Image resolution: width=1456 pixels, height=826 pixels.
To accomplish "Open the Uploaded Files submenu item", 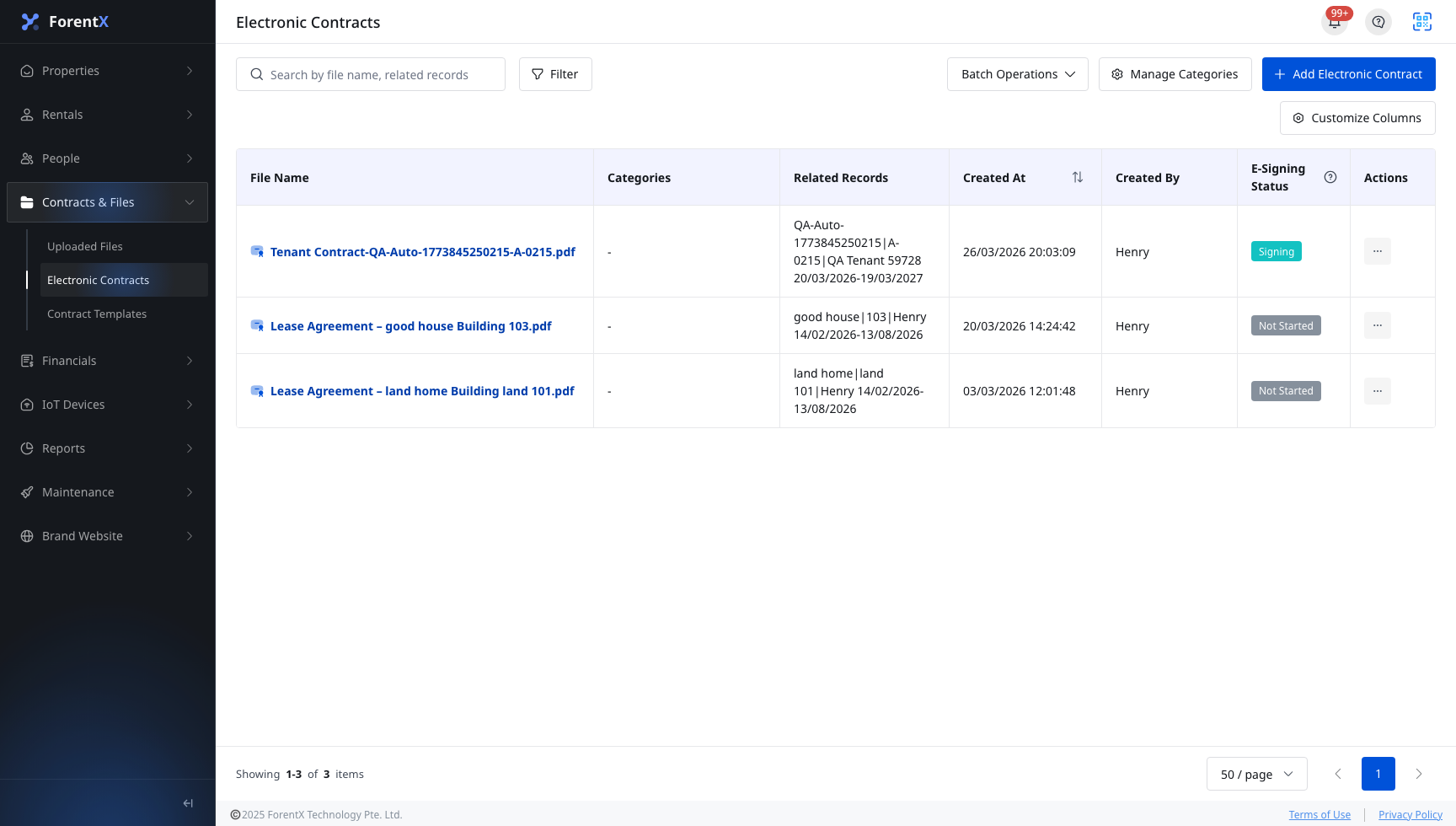I will [124, 246].
